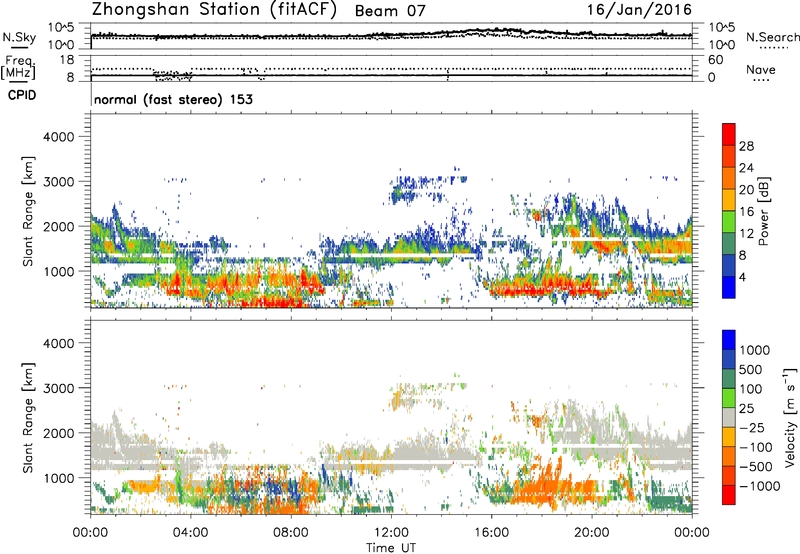Click the 16:00 time tick label

click(x=491, y=533)
